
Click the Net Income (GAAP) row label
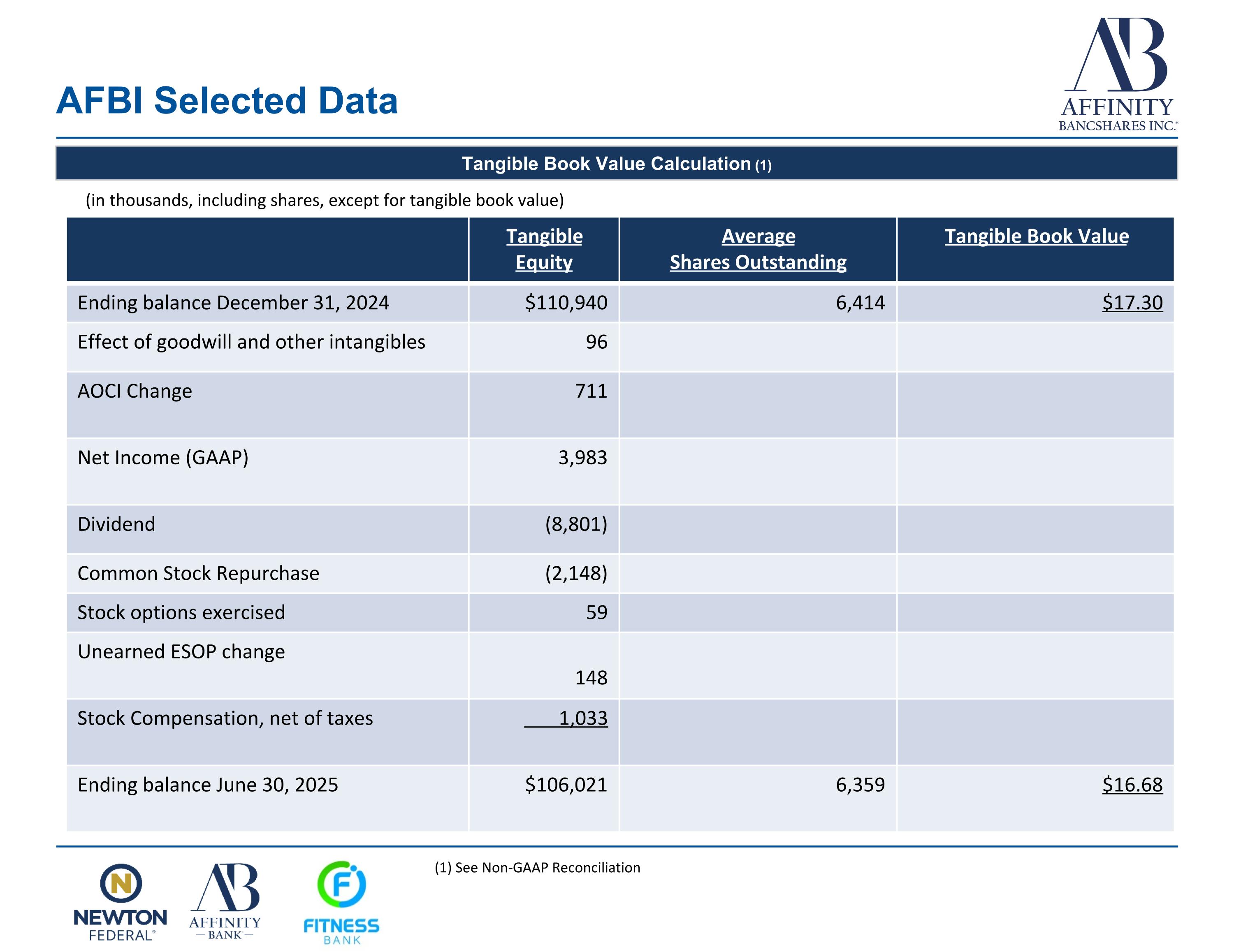coord(163,458)
